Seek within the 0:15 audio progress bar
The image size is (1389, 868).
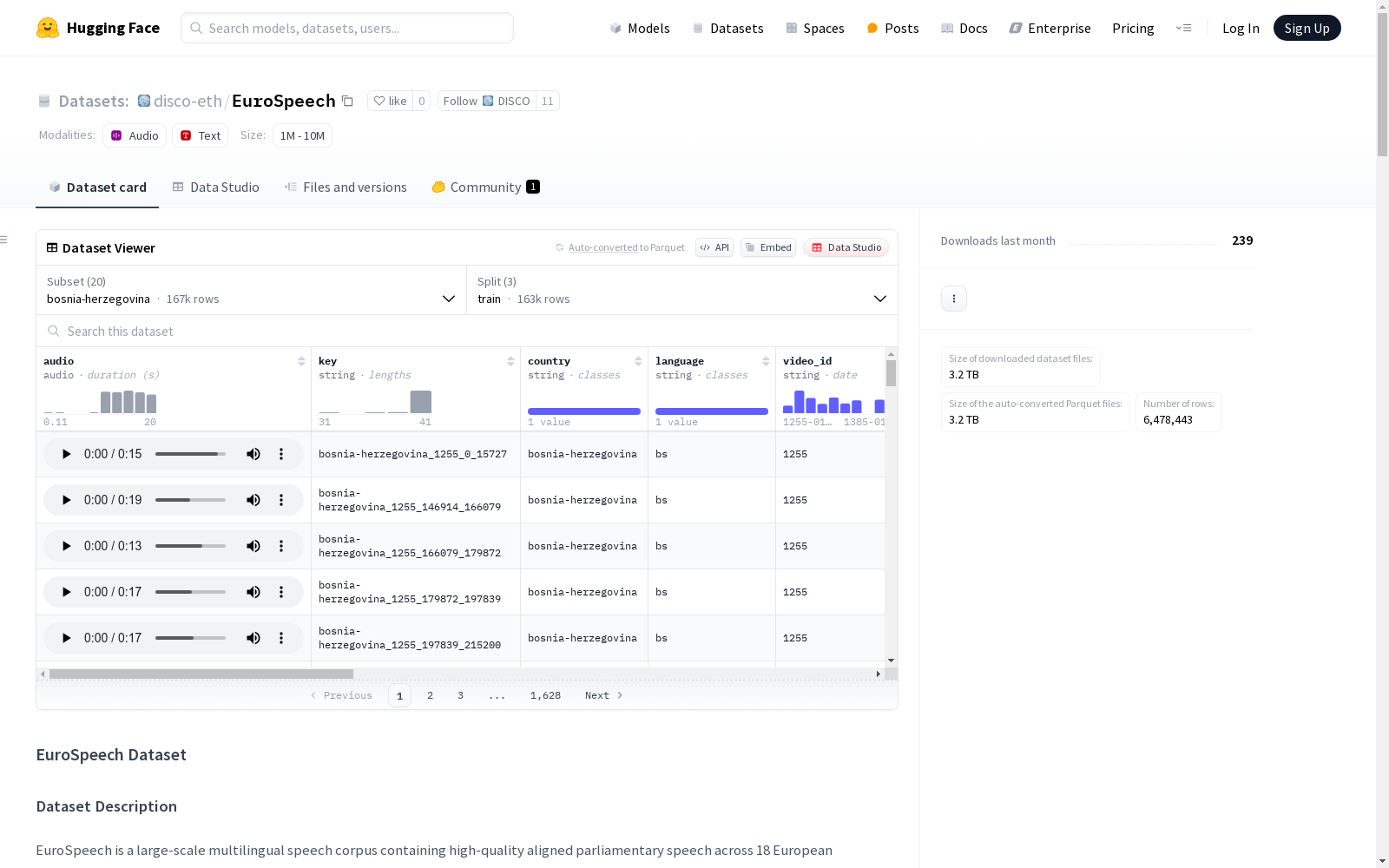tap(190, 454)
